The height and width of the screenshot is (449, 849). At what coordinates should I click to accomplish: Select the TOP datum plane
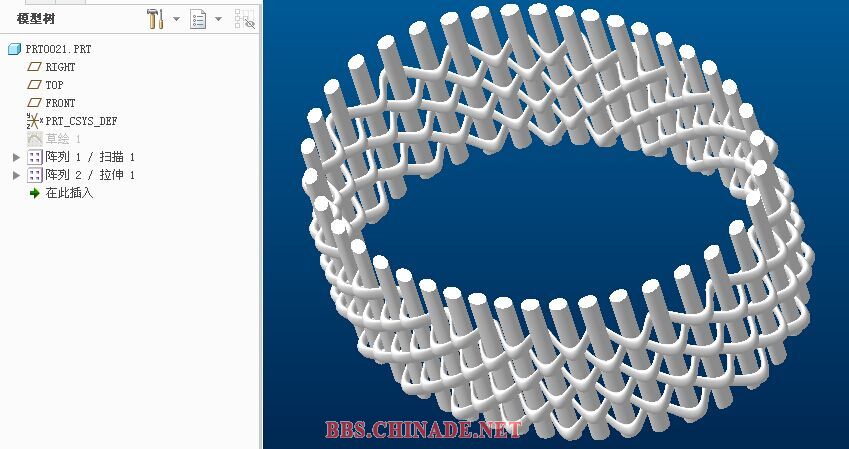[54, 85]
